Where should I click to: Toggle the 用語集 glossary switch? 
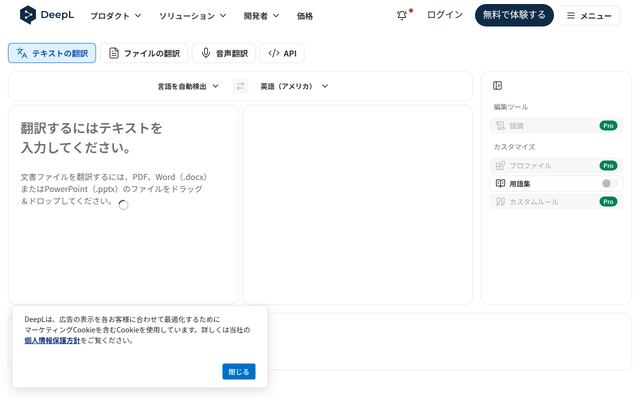pos(610,184)
